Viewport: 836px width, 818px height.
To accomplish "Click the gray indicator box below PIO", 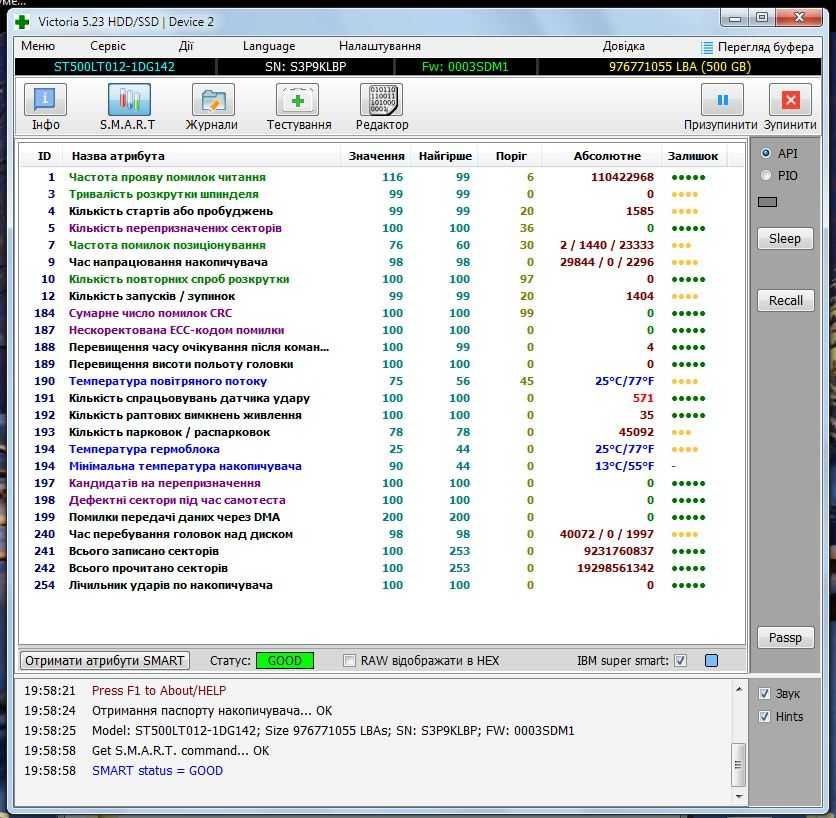I will (767, 202).
